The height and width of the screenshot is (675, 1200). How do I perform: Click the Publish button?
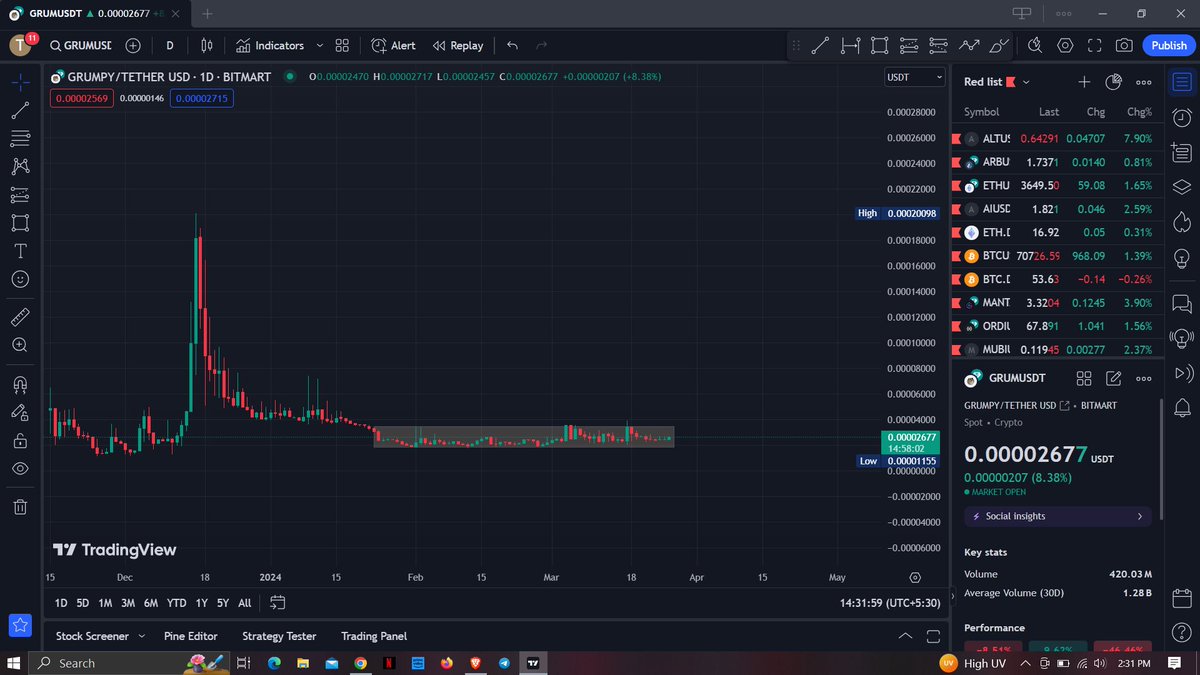[1168, 46]
